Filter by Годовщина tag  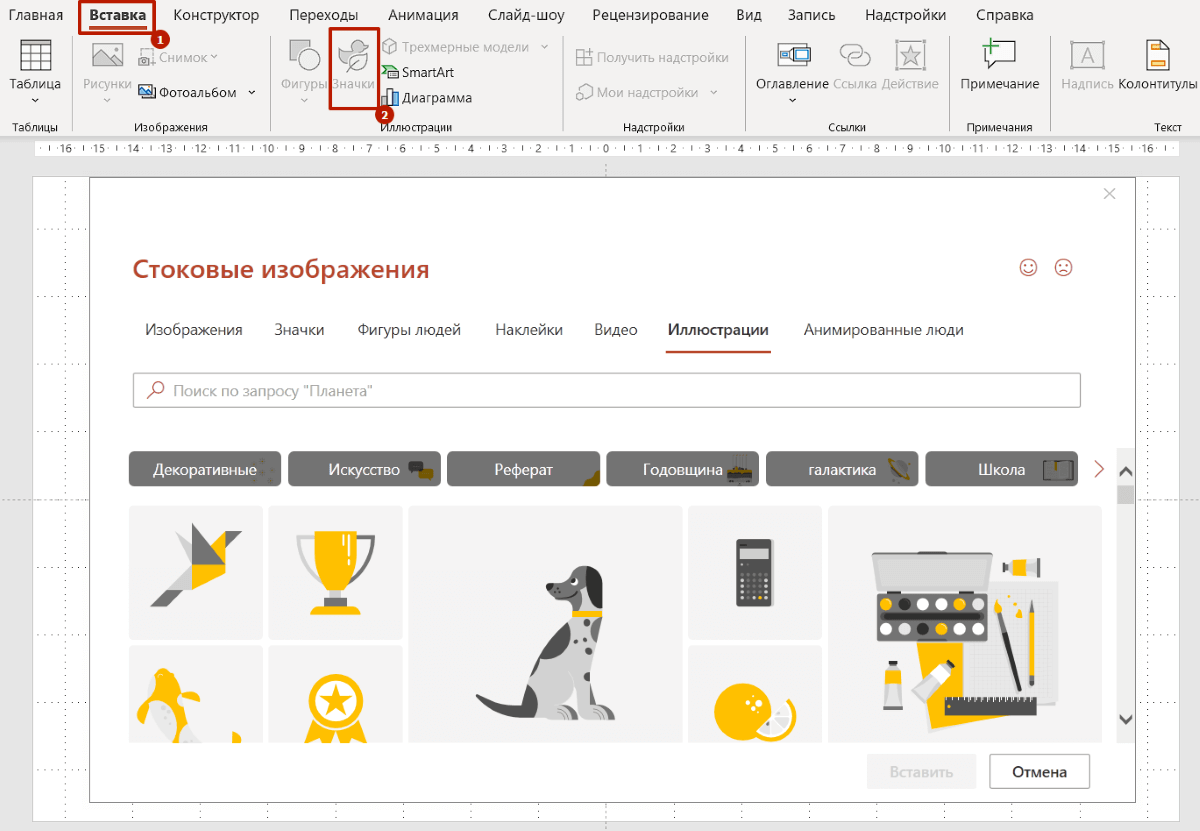point(683,469)
